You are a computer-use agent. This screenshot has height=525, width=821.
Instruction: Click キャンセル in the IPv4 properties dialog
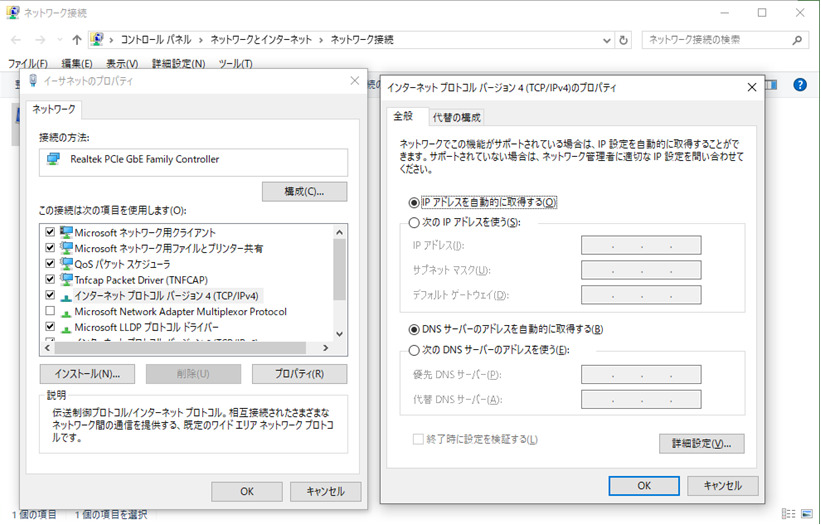[x=723, y=486]
